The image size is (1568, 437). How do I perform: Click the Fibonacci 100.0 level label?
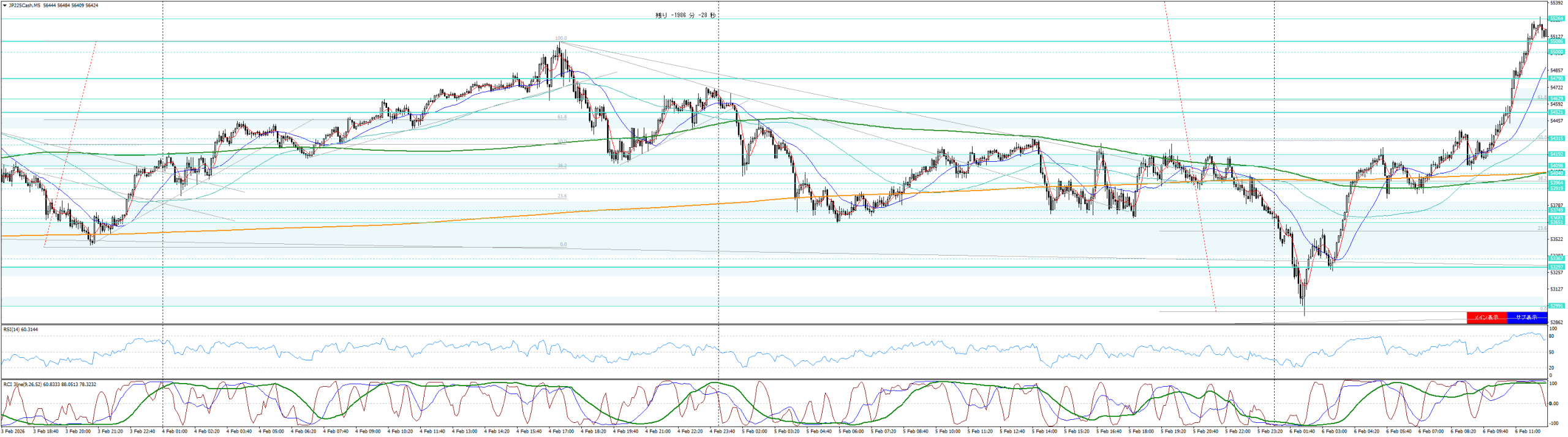(560, 39)
